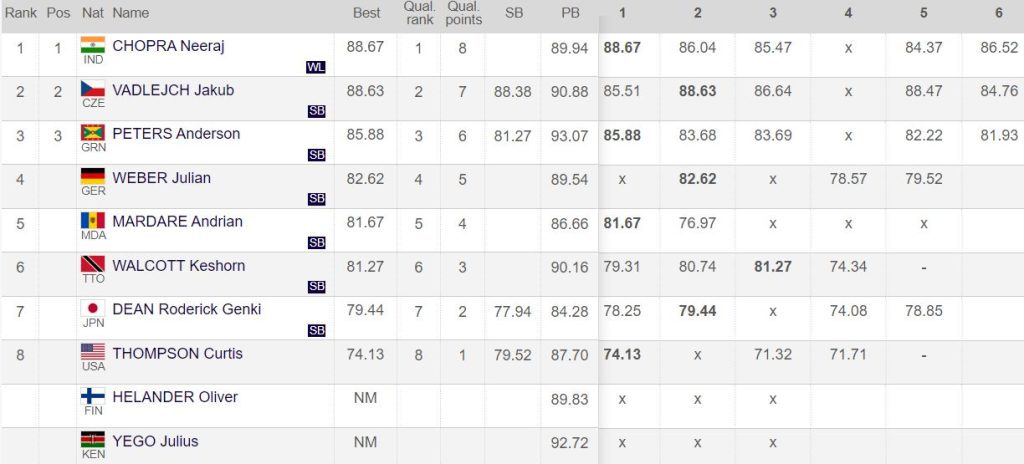
Task: Click the Trinidad and Tobago flag for Walcott
Action: coord(93,264)
